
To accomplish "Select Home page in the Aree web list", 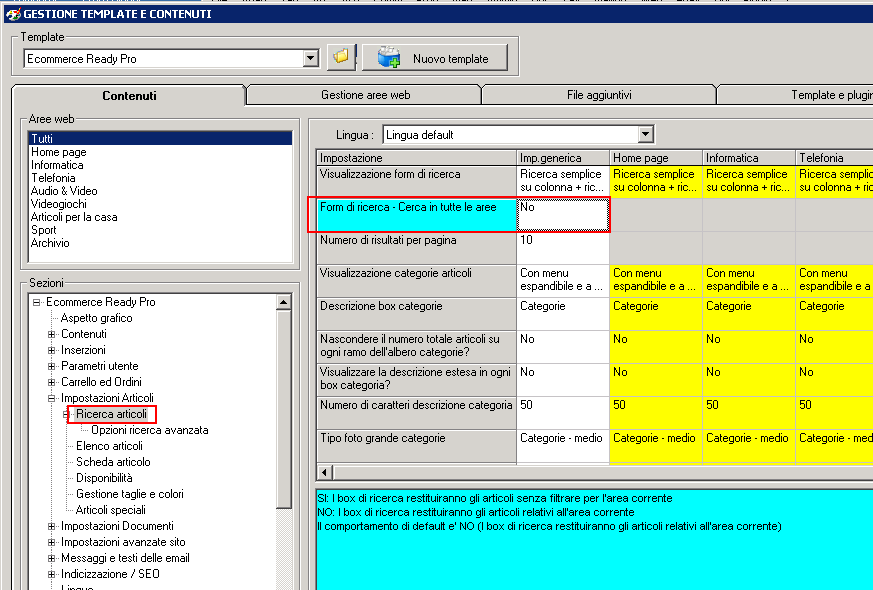I will pos(58,152).
